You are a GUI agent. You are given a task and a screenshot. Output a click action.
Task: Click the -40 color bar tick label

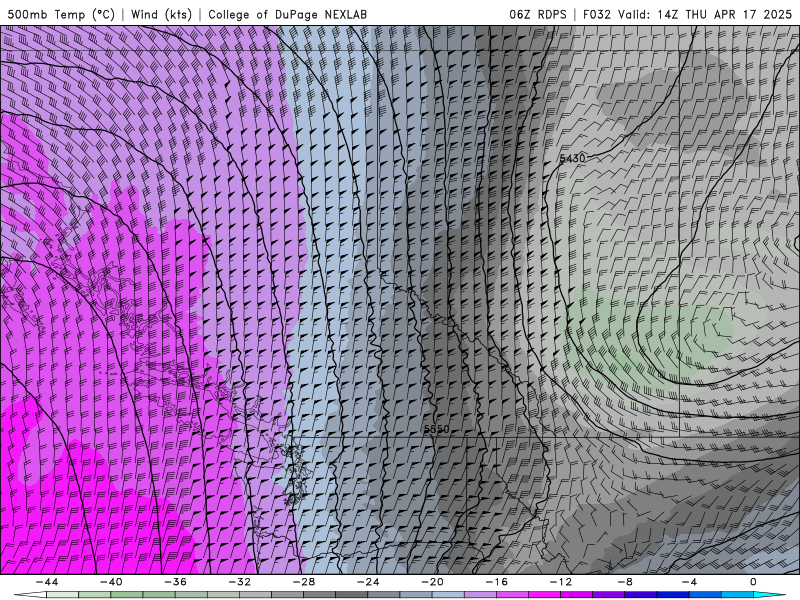[x=111, y=582]
